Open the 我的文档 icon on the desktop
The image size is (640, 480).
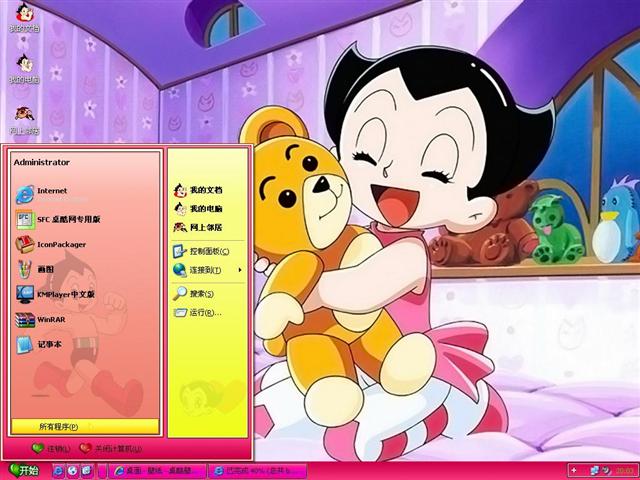(x=24, y=18)
